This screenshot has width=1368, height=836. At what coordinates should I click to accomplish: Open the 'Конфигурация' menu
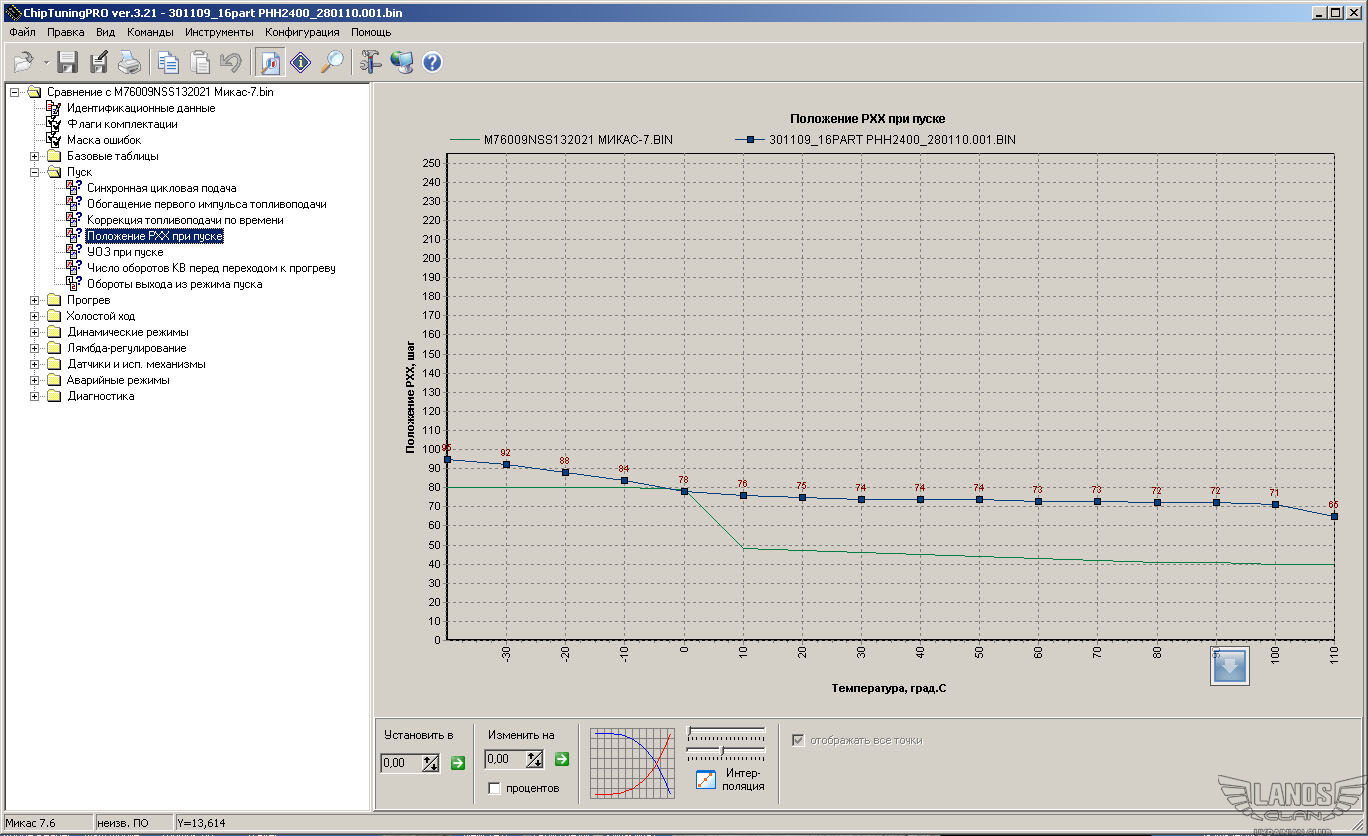[302, 32]
